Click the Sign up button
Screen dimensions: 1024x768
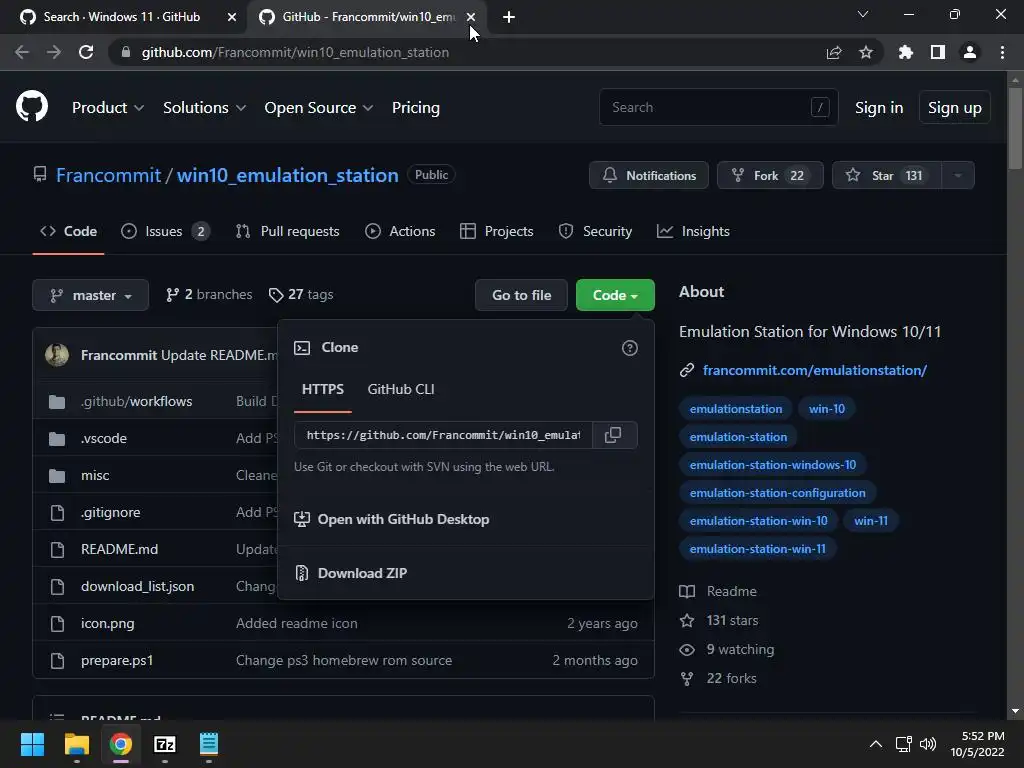[x=954, y=108]
